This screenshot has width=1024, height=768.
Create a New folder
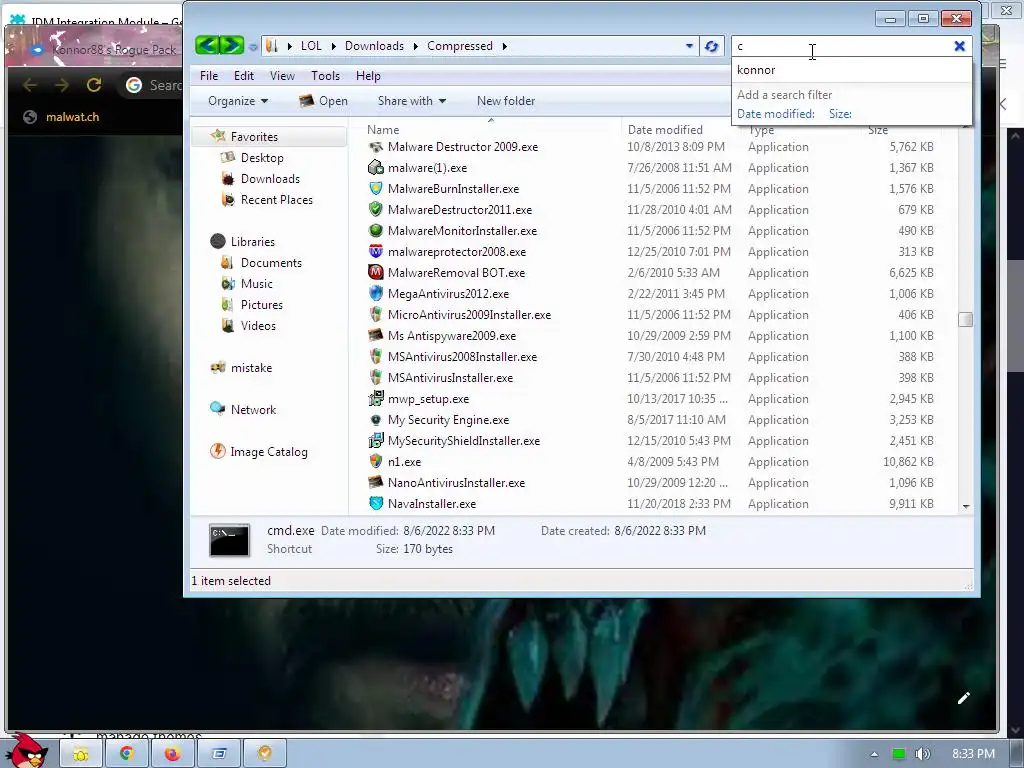click(506, 101)
